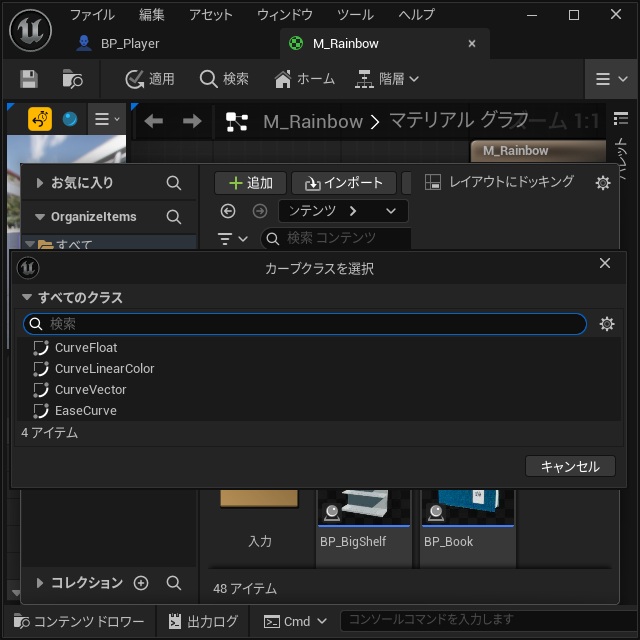
Task: Click the 検索 (Search) toolbar button
Action: point(224,79)
